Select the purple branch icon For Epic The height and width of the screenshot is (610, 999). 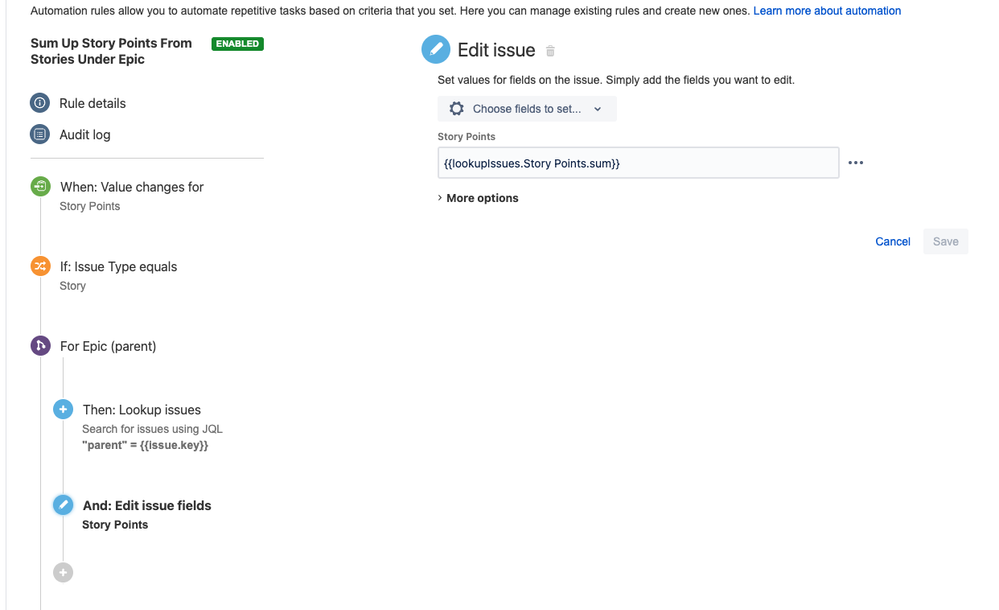[40, 345]
